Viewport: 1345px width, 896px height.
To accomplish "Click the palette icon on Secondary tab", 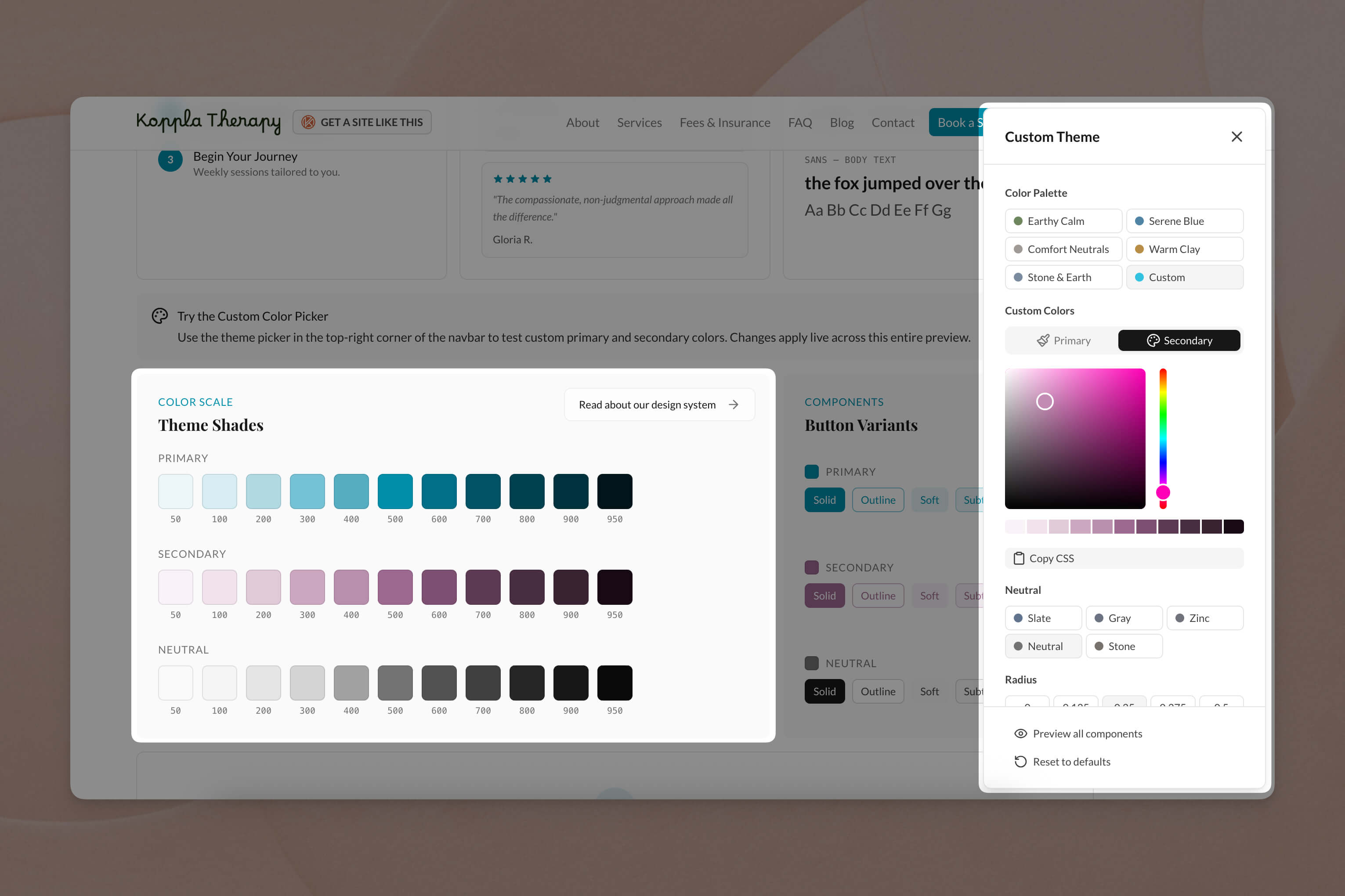I will pyautogui.click(x=1153, y=340).
